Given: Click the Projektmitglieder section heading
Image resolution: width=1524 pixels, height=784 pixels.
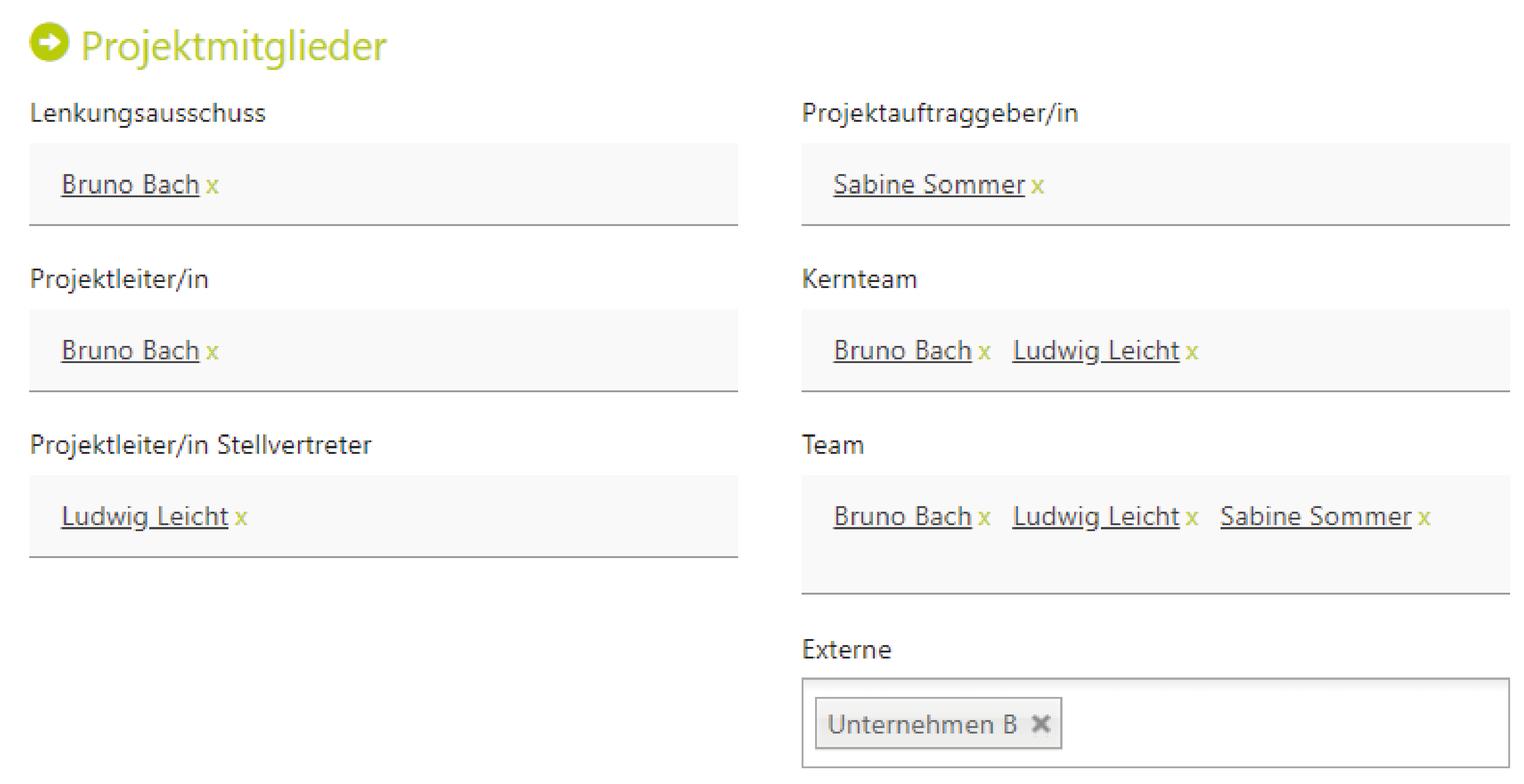Looking at the screenshot, I should pyautogui.click(x=233, y=46).
